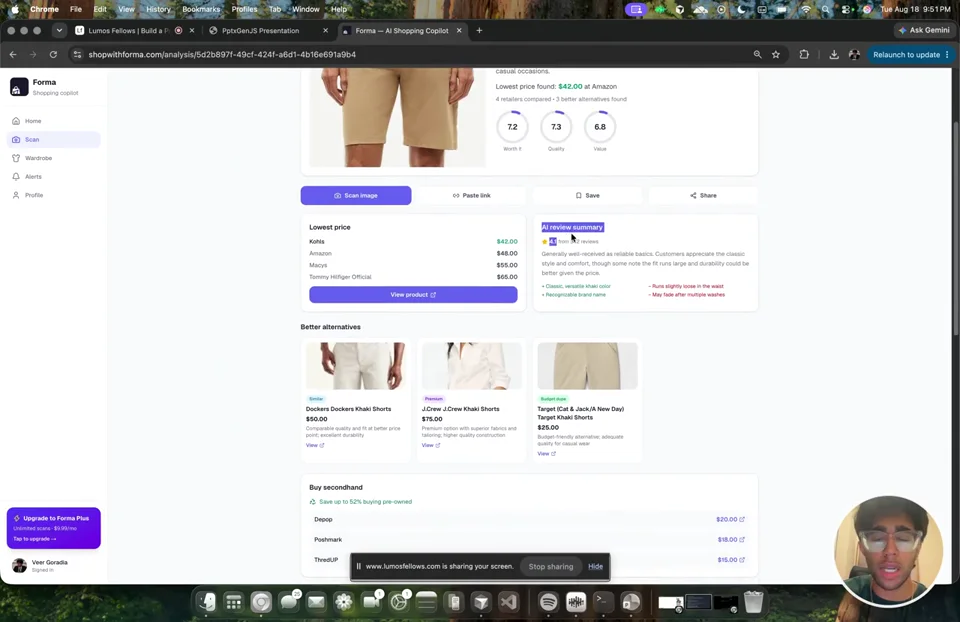
Task: Click the zoom magnifier icon in the address bar
Action: click(x=757, y=54)
